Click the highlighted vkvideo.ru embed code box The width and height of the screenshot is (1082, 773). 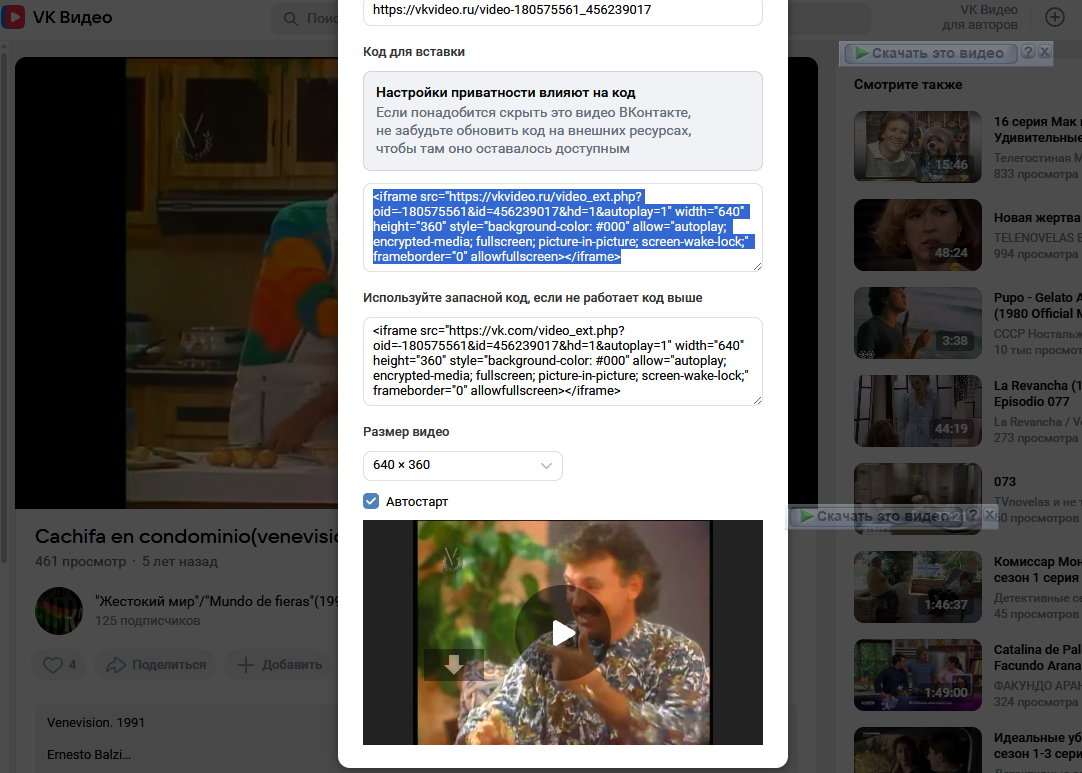[x=562, y=227]
